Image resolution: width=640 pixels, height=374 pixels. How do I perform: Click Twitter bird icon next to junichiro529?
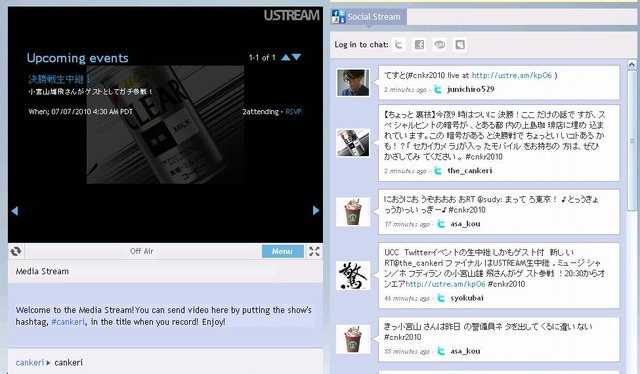[x=438, y=89]
